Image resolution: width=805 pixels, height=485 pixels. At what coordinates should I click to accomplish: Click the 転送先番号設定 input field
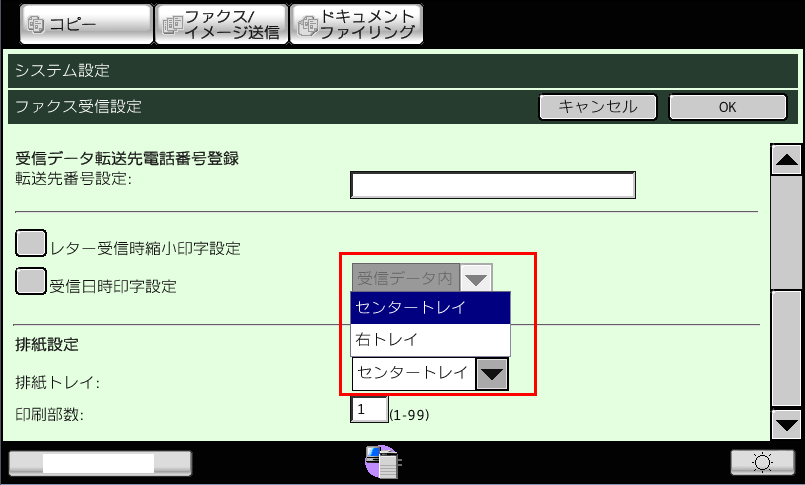[493, 186]
